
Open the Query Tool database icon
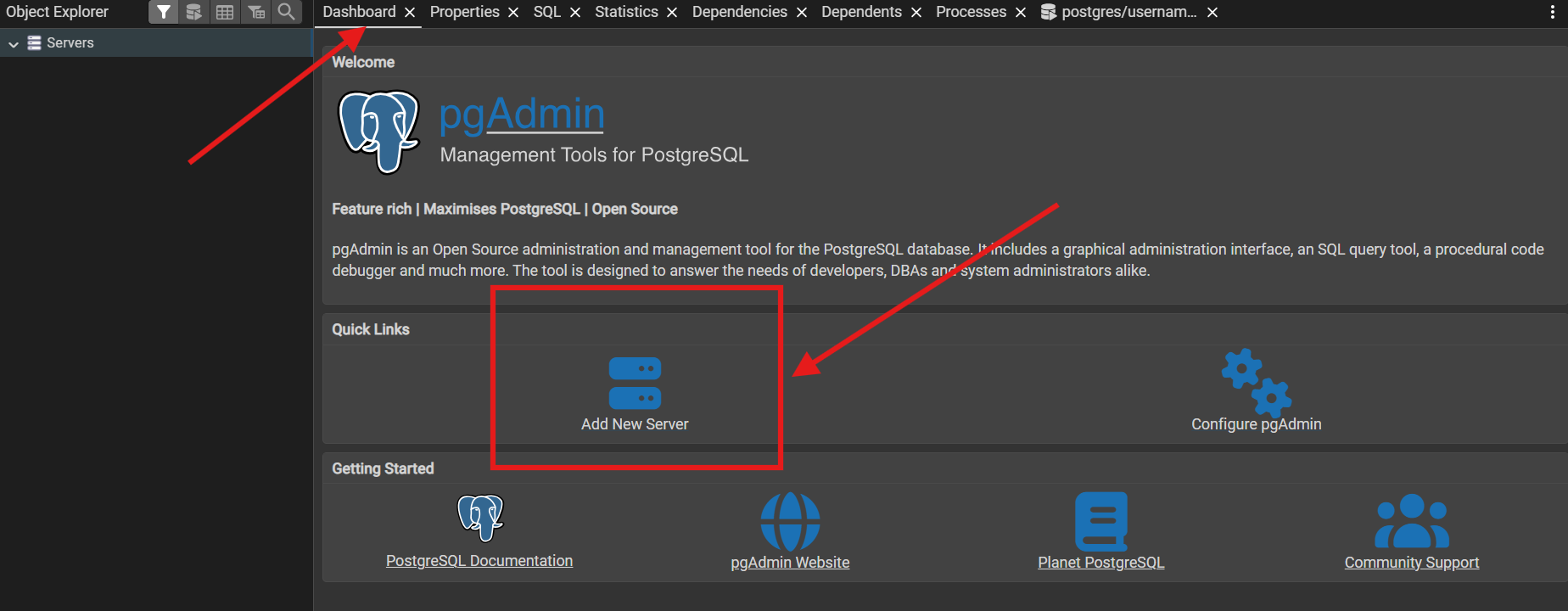194,12
